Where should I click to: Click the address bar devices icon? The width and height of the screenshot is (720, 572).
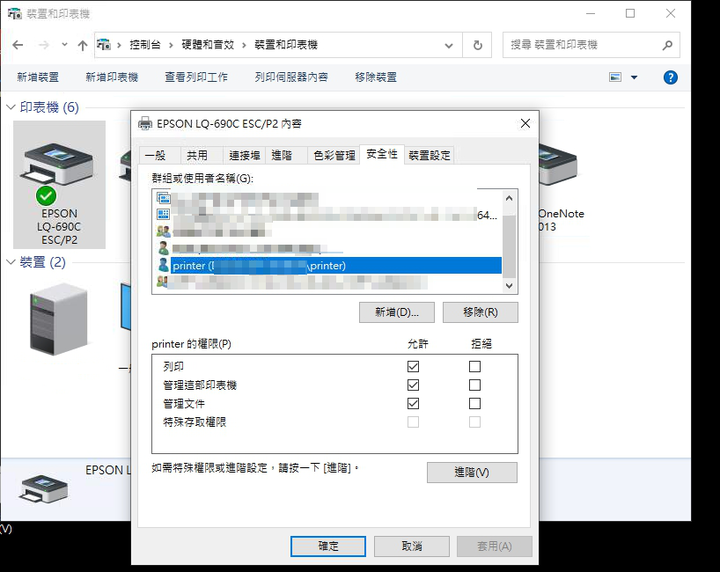(104, 45)
